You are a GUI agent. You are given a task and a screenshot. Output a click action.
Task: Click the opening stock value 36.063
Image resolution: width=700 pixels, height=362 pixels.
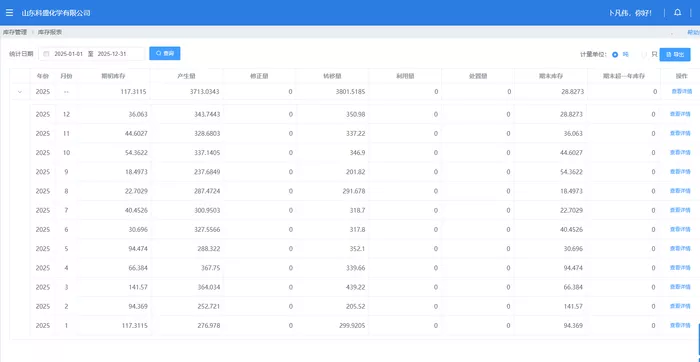tap(138, 114)
